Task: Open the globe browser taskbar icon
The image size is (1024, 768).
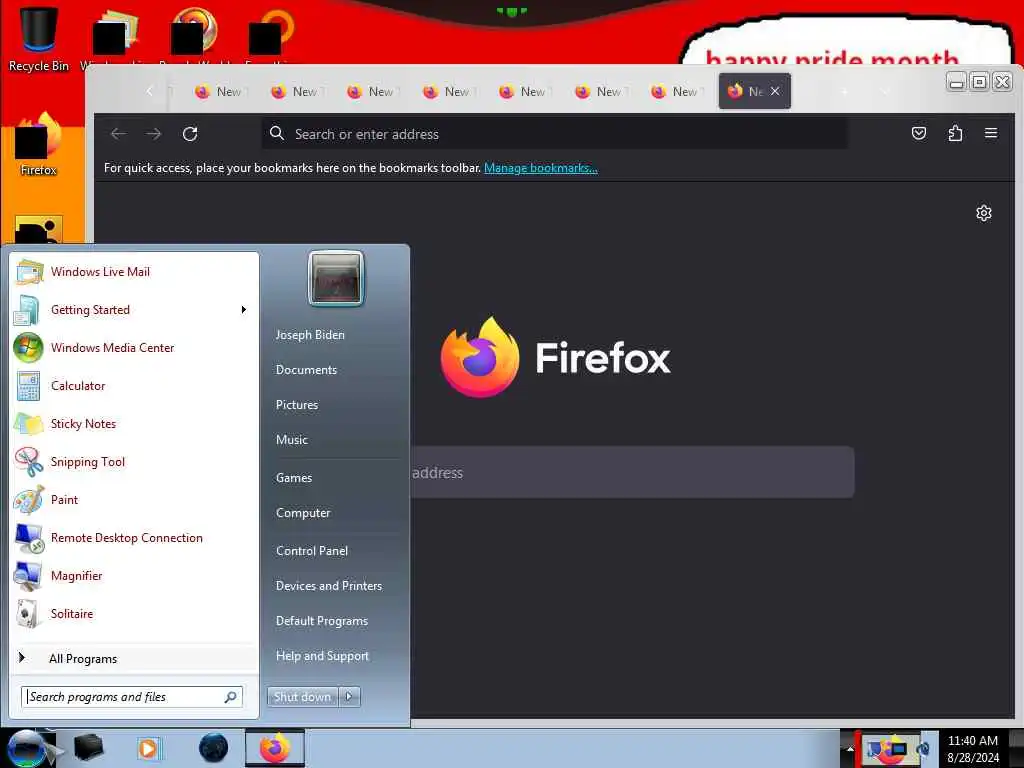Action: [214, 748]
